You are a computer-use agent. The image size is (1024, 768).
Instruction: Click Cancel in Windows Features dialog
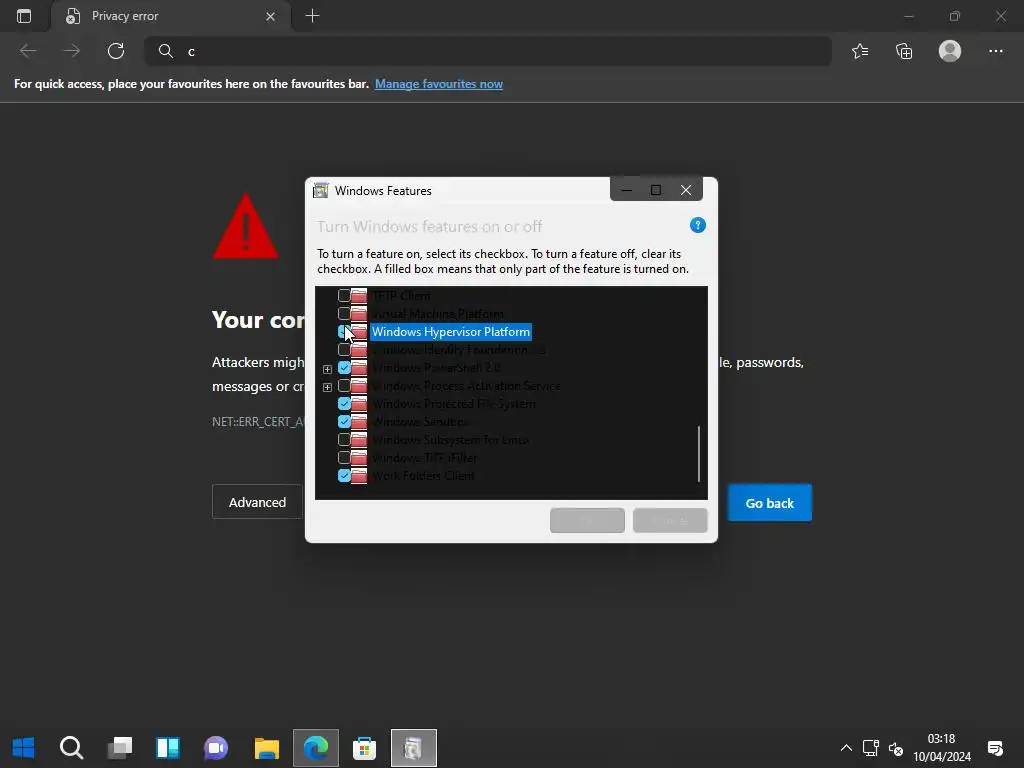pos(670,520)
